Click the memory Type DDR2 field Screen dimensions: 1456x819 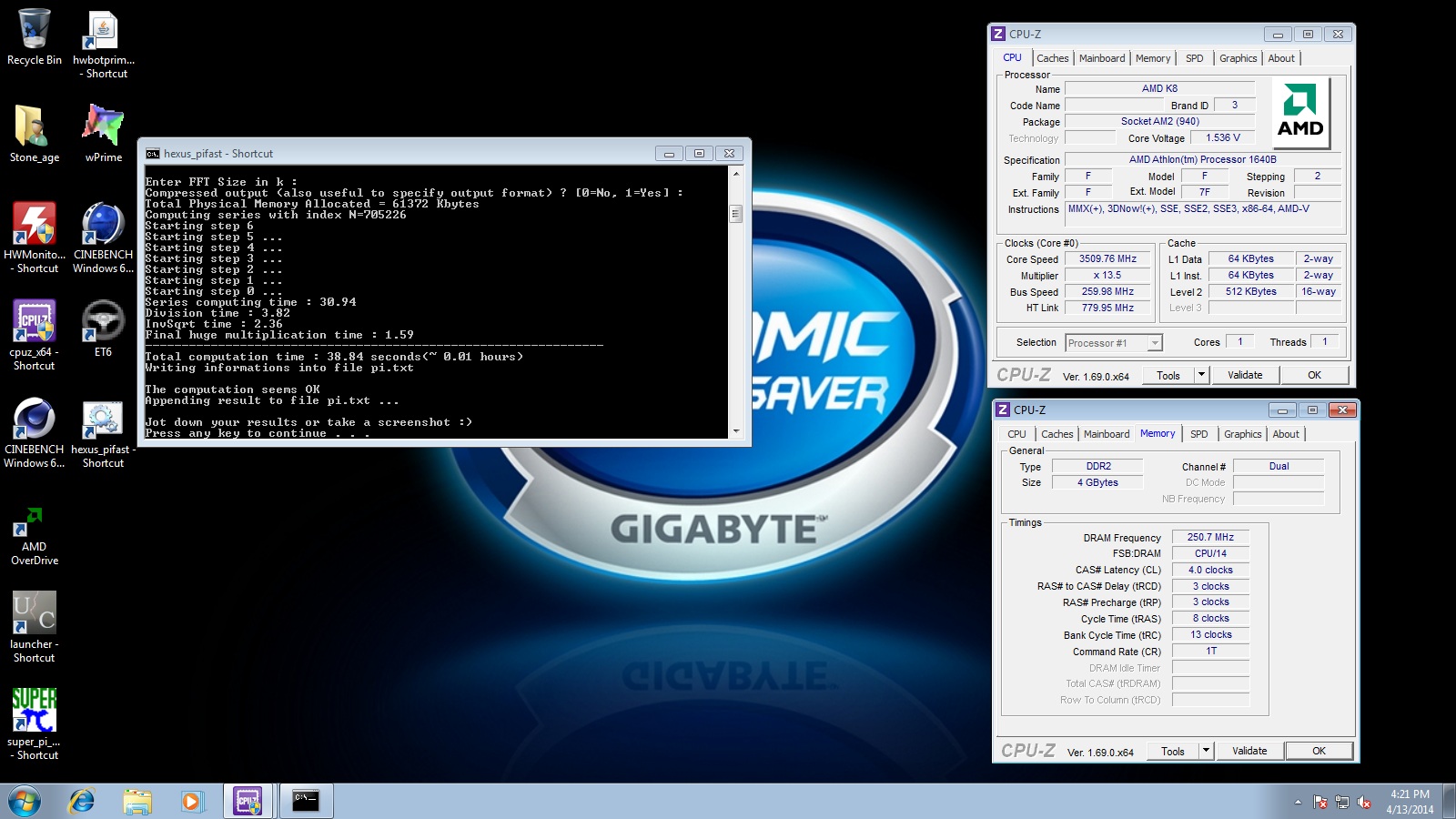(1098, 466)
